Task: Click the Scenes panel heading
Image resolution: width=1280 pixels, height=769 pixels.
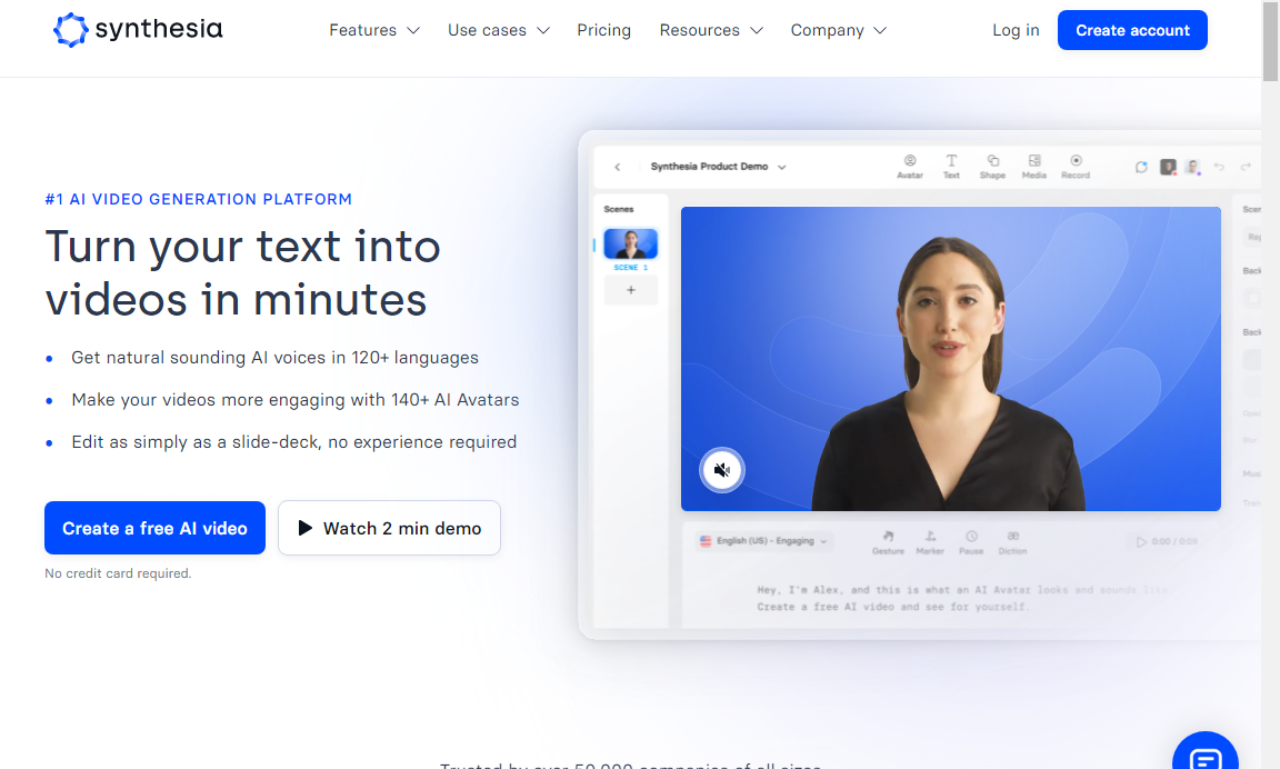Action: [x=619, y=209]
